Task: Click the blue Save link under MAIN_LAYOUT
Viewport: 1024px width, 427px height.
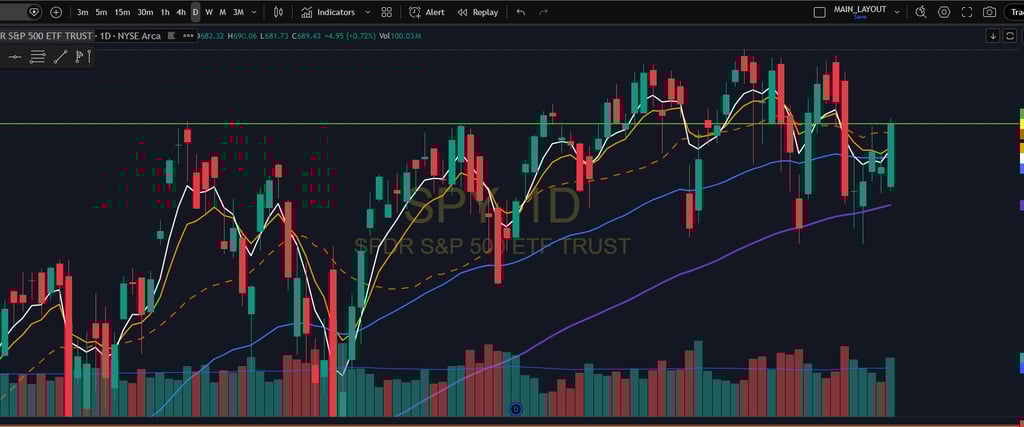Action: (859, 17)
